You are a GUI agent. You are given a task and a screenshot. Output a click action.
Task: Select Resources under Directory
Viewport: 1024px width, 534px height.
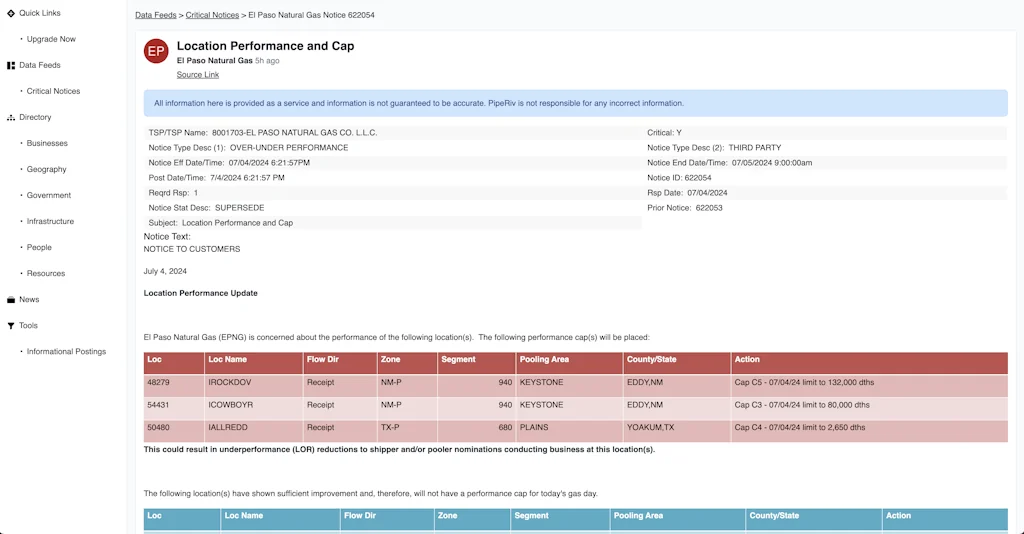click(x=46, y=274)
